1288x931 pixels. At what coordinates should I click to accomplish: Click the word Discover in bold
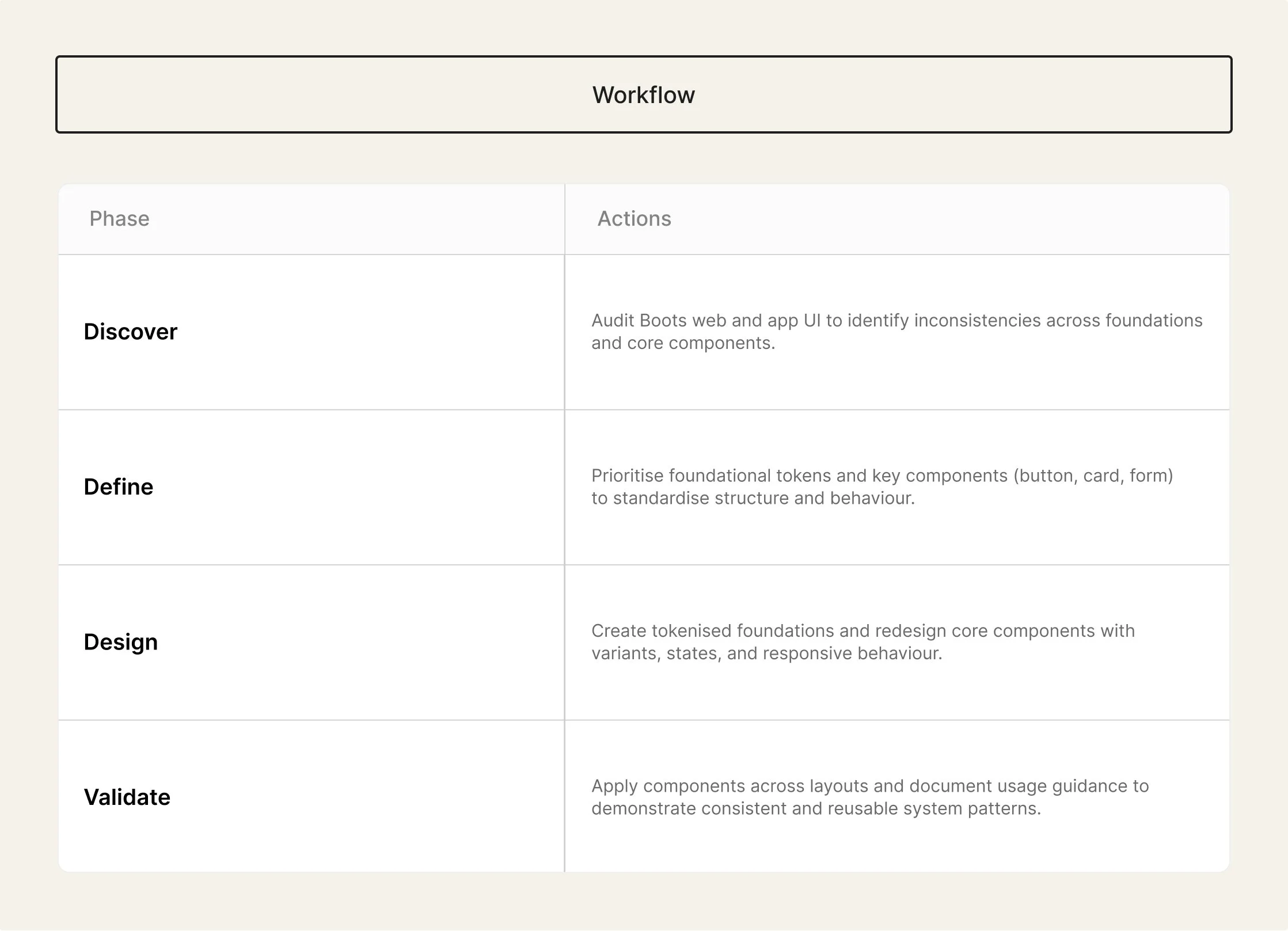tap(131, 332)
